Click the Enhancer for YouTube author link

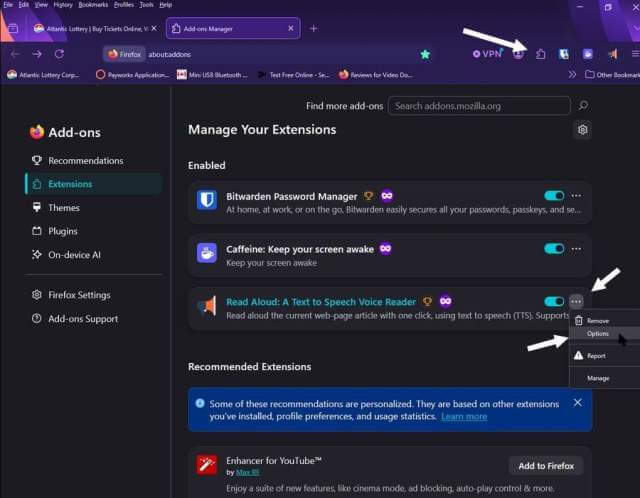pyautogui.click(x=247, y=472)
